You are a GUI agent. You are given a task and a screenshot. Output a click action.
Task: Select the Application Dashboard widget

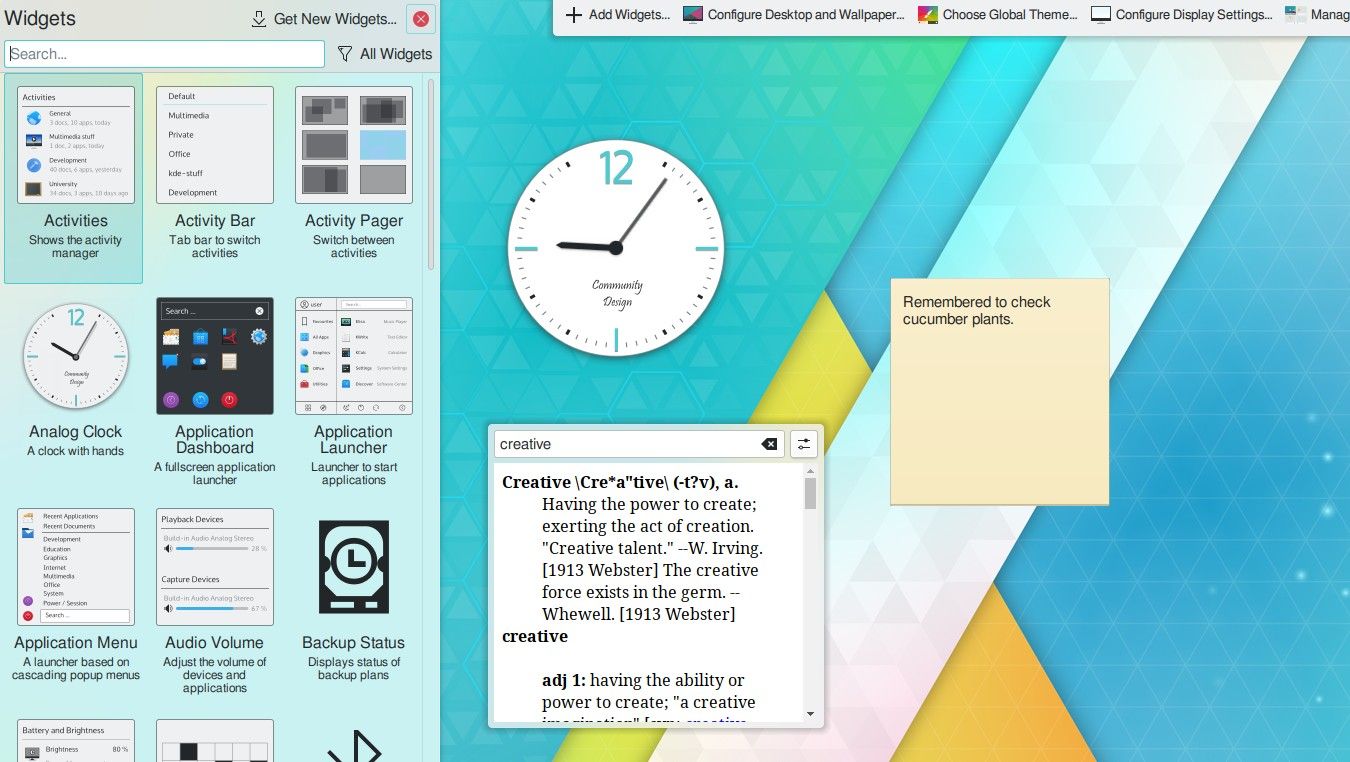click(x=214, y=390)
